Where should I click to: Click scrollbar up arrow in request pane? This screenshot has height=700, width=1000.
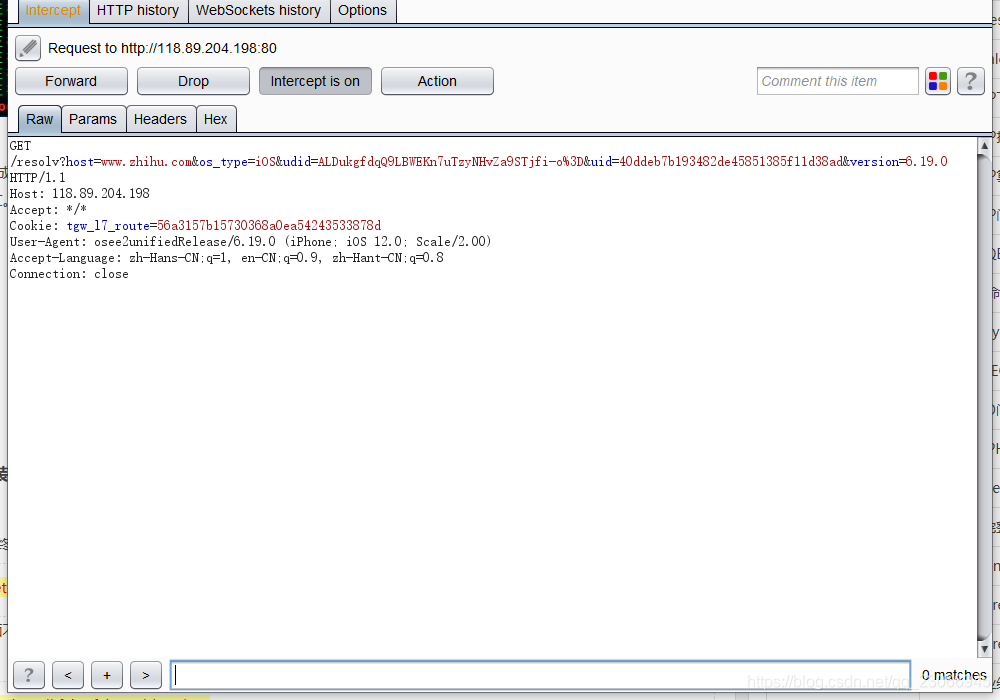click(984, 146)
